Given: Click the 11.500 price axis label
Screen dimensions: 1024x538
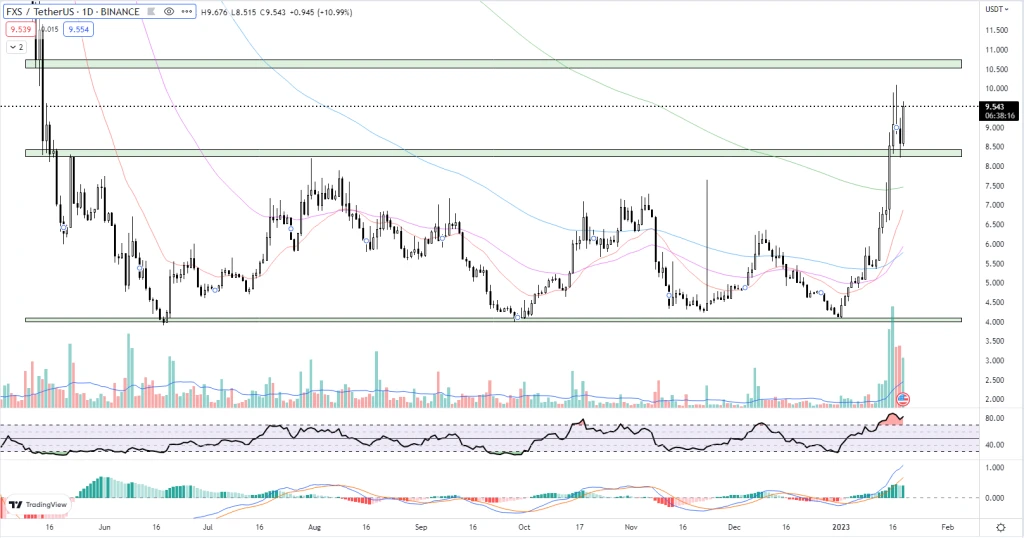Looking at the screenshot, I should (x=996, y=30).
